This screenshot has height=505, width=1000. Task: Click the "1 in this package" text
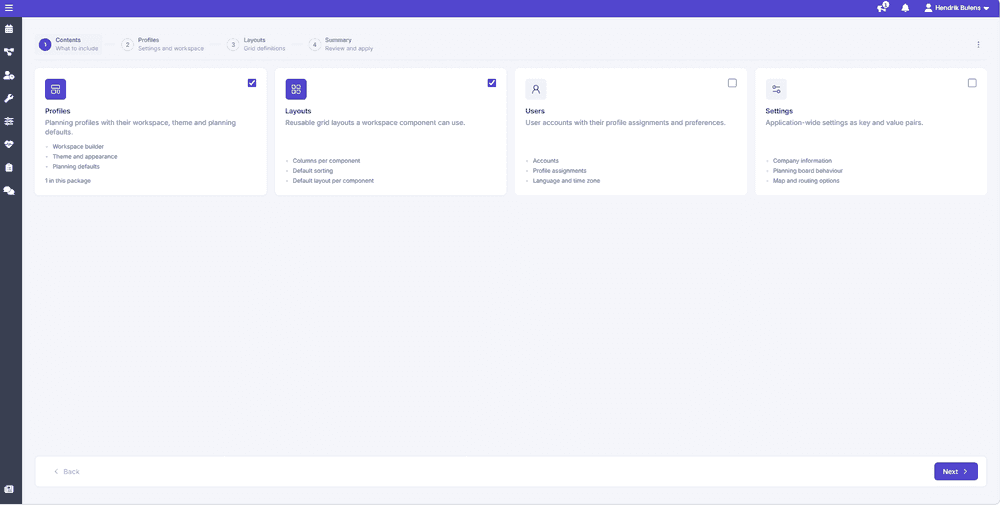(x=68, y=180)
